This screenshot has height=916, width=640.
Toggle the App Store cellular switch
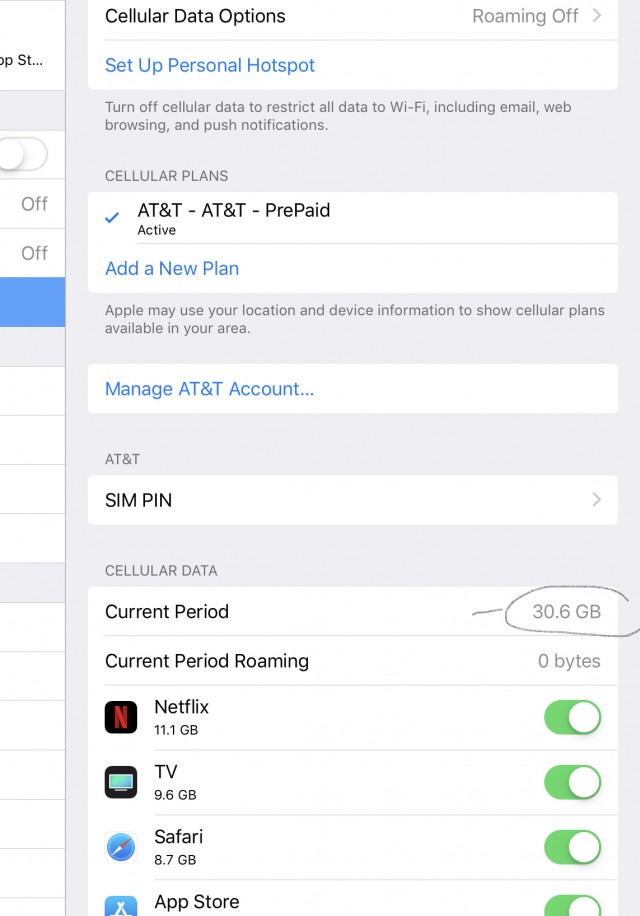572,905
